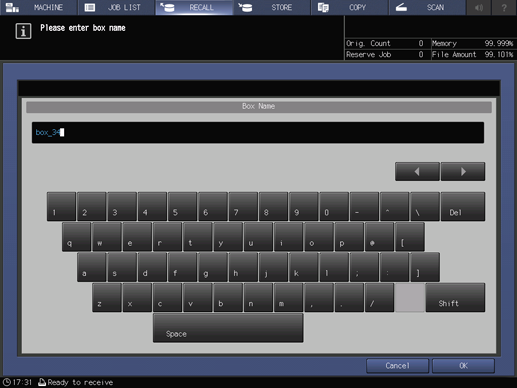
Task: Select the STORE tab
Action: click(272, 7)
